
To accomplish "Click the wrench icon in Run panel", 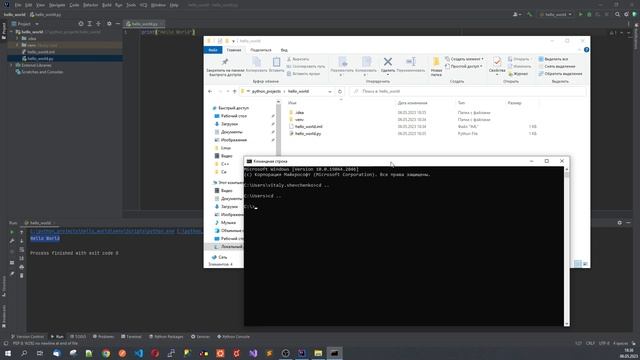I will [12, 241].
